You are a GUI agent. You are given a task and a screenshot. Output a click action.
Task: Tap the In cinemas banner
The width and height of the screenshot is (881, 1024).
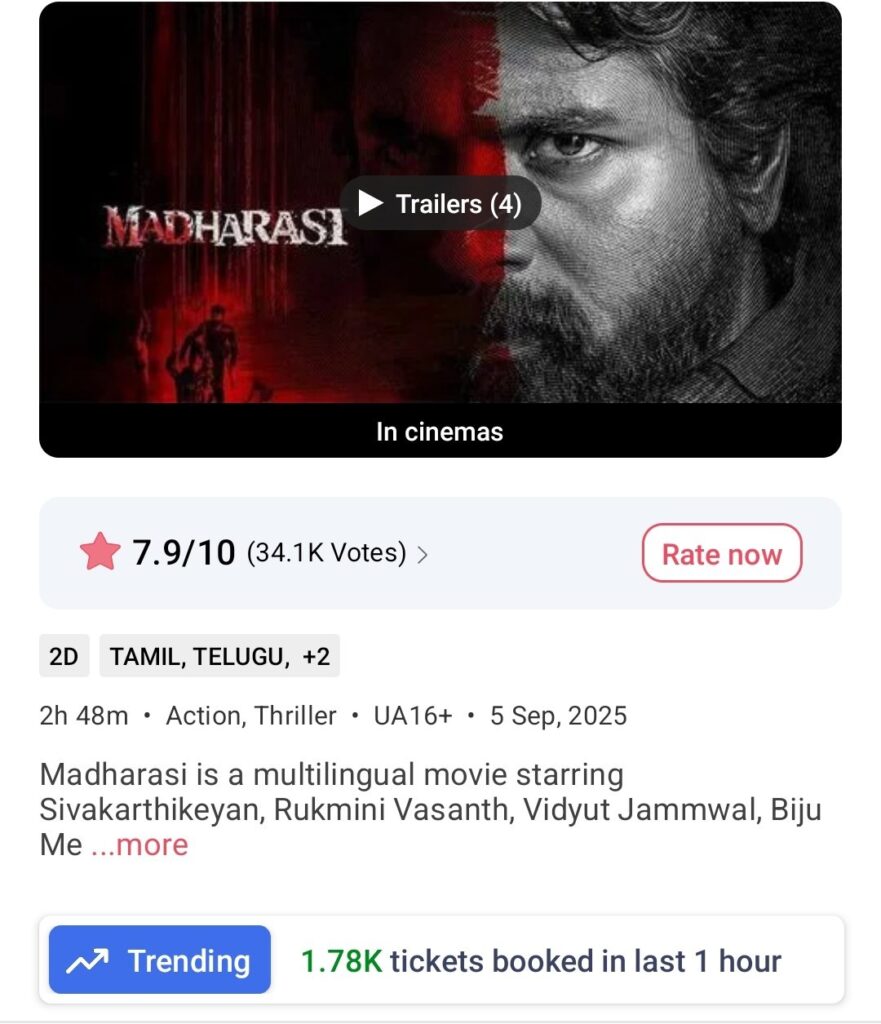tap(440, 431)
